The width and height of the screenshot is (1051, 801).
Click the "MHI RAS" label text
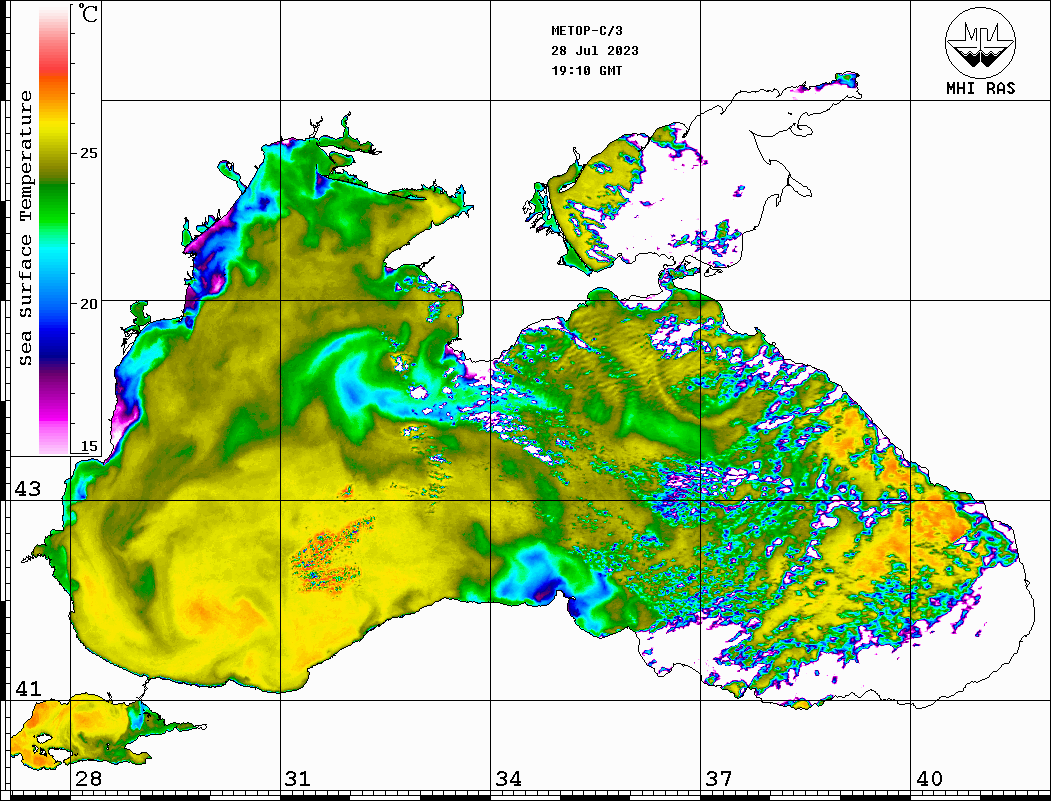click(981, 88)
